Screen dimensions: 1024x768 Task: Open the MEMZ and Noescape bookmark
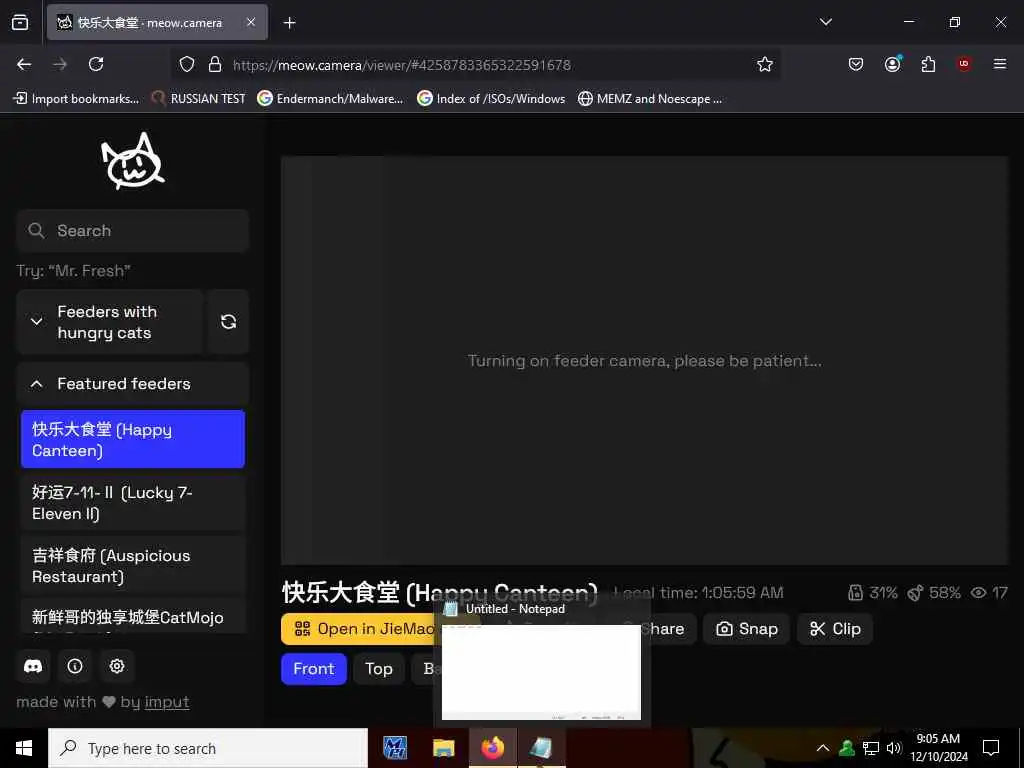[650, 99]
